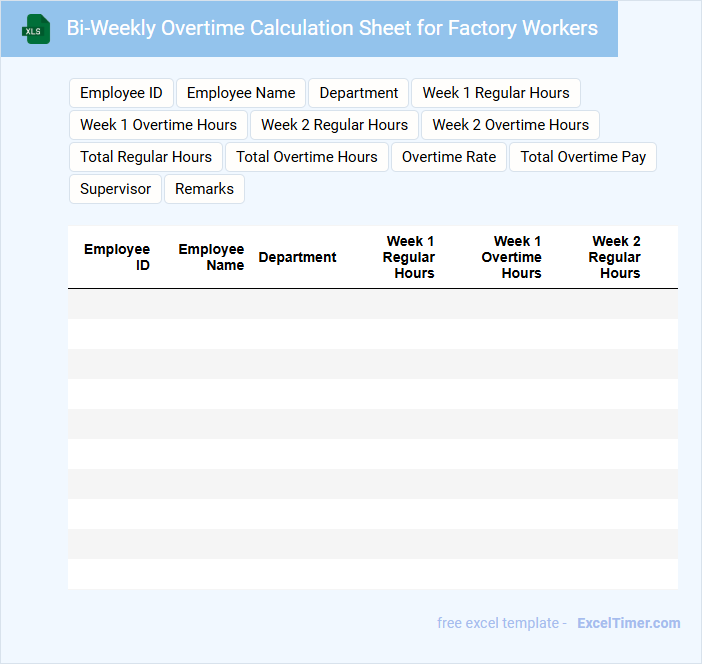Open the ExcelTimer.com link

tap(629, 623)
